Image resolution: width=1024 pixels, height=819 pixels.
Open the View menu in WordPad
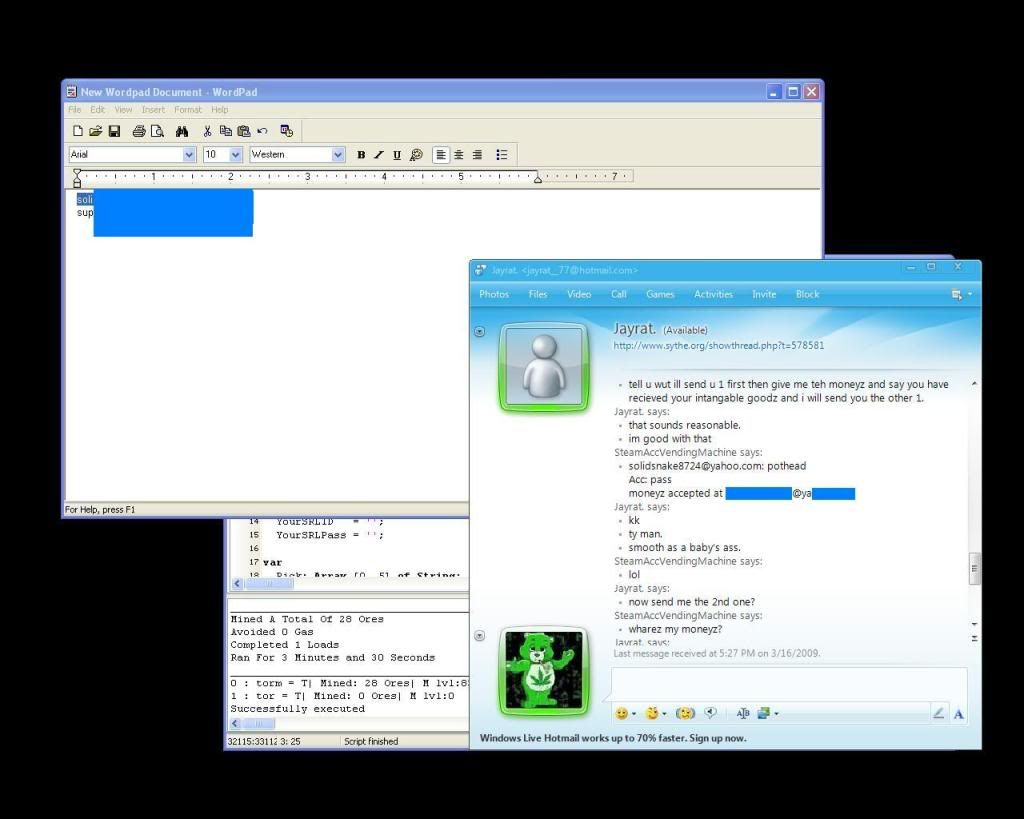click(x=123, y=110)
